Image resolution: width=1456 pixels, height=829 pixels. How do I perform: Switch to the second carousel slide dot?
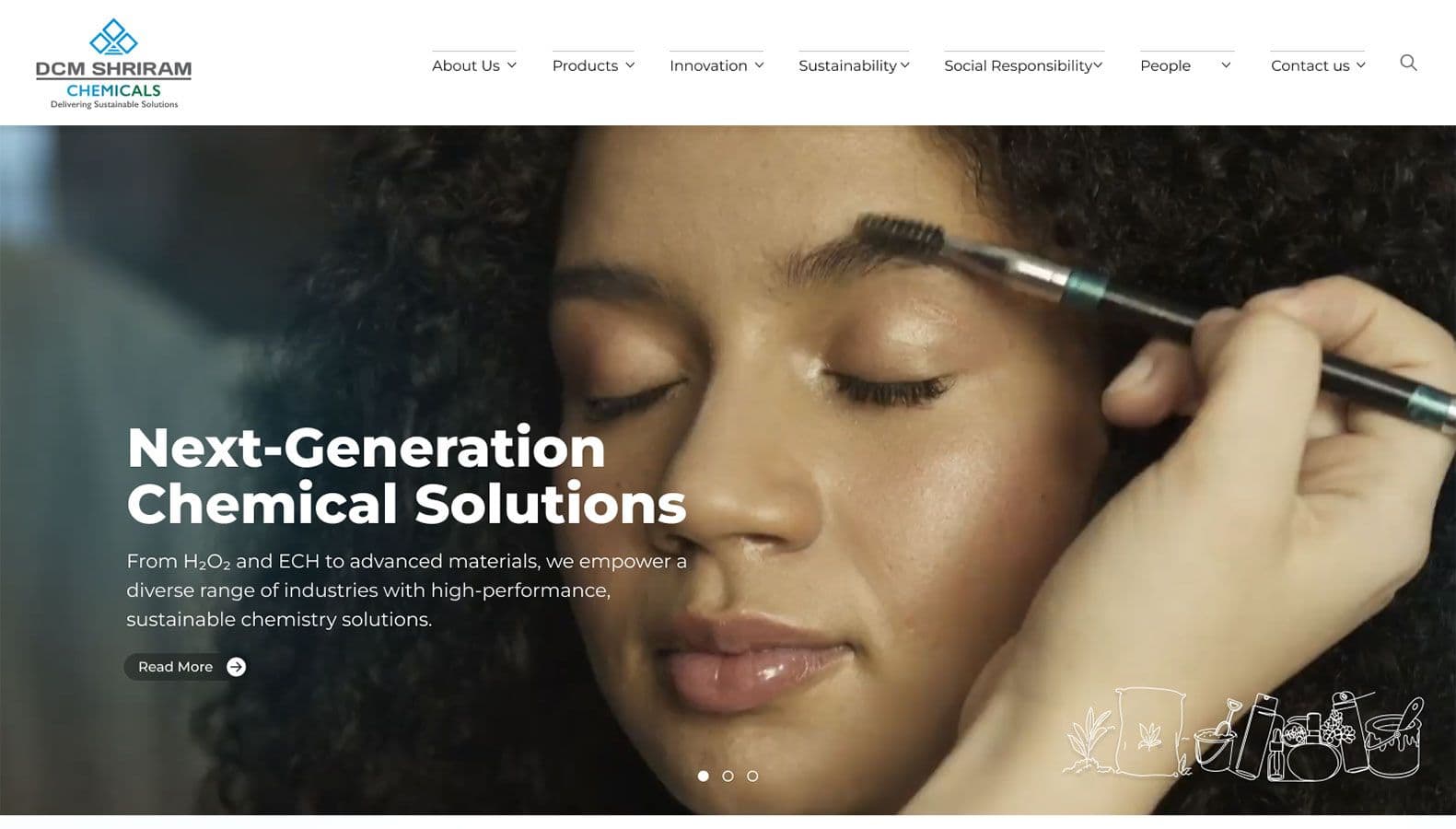tap(728, 776)
